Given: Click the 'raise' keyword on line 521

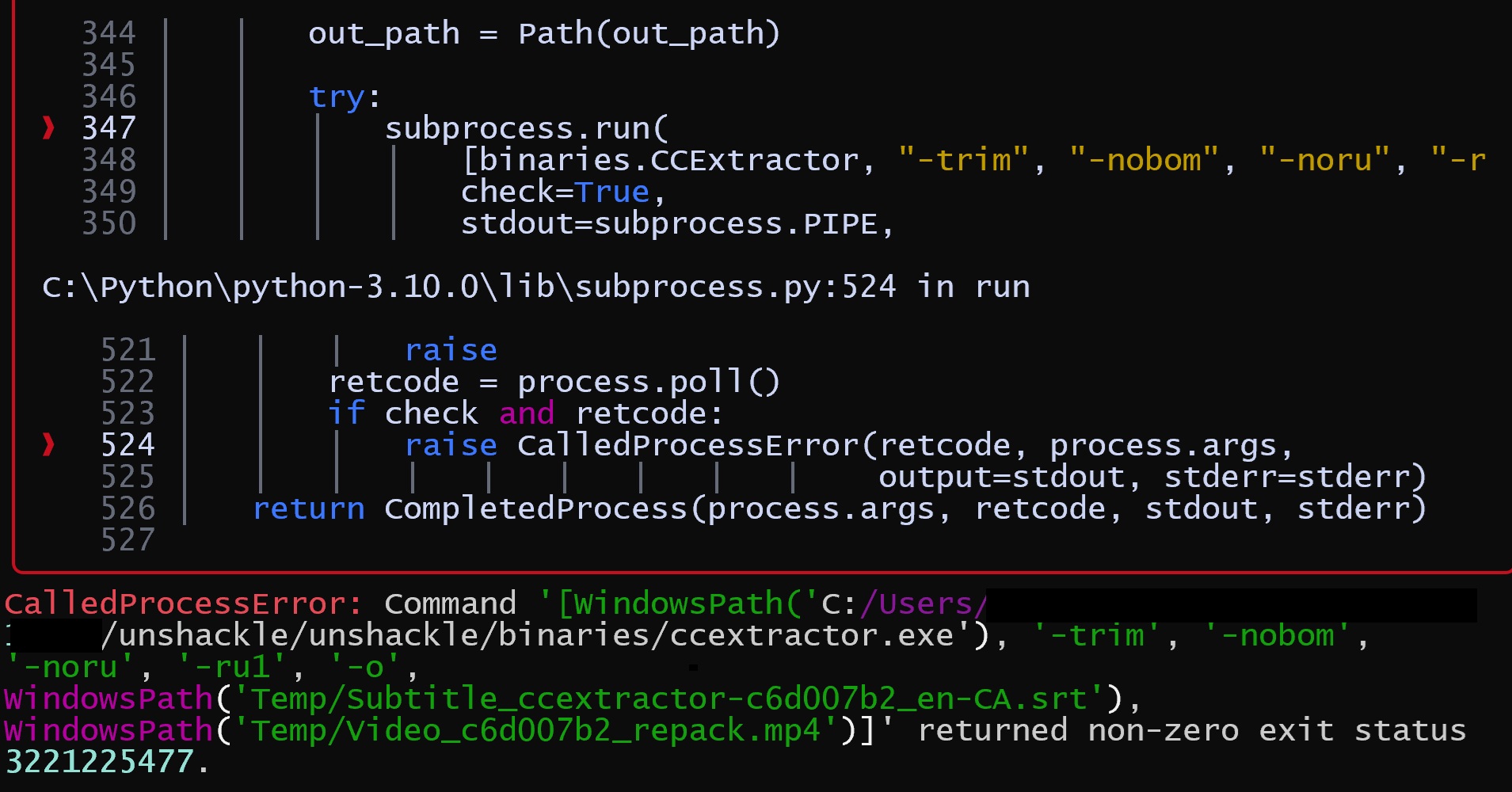Looking at the screenshot, I should tap(451, 350).
